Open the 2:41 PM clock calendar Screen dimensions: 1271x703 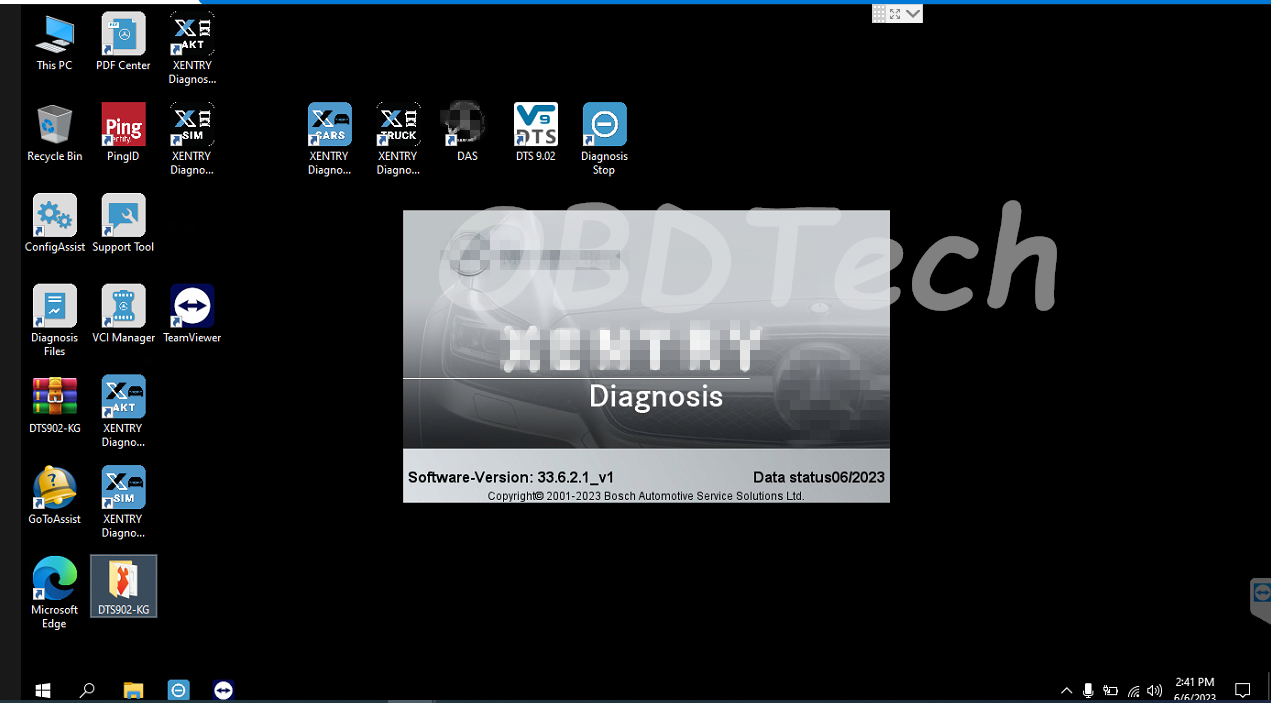[x=1195, y=690]
